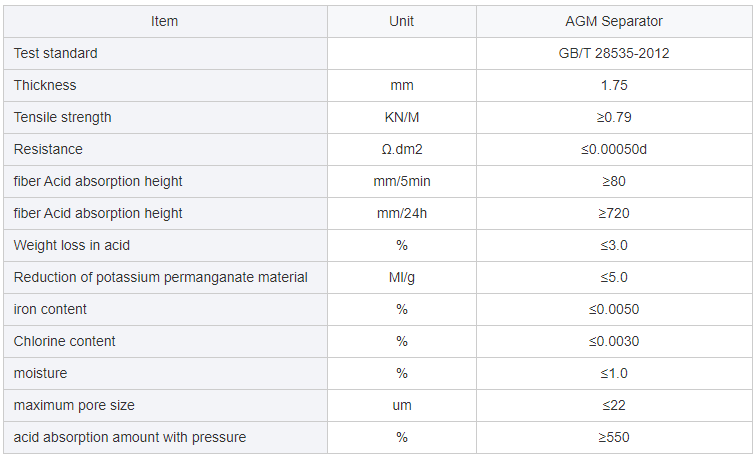Click "Reduction of potassium permanganate material" cell

pos(160,277)
